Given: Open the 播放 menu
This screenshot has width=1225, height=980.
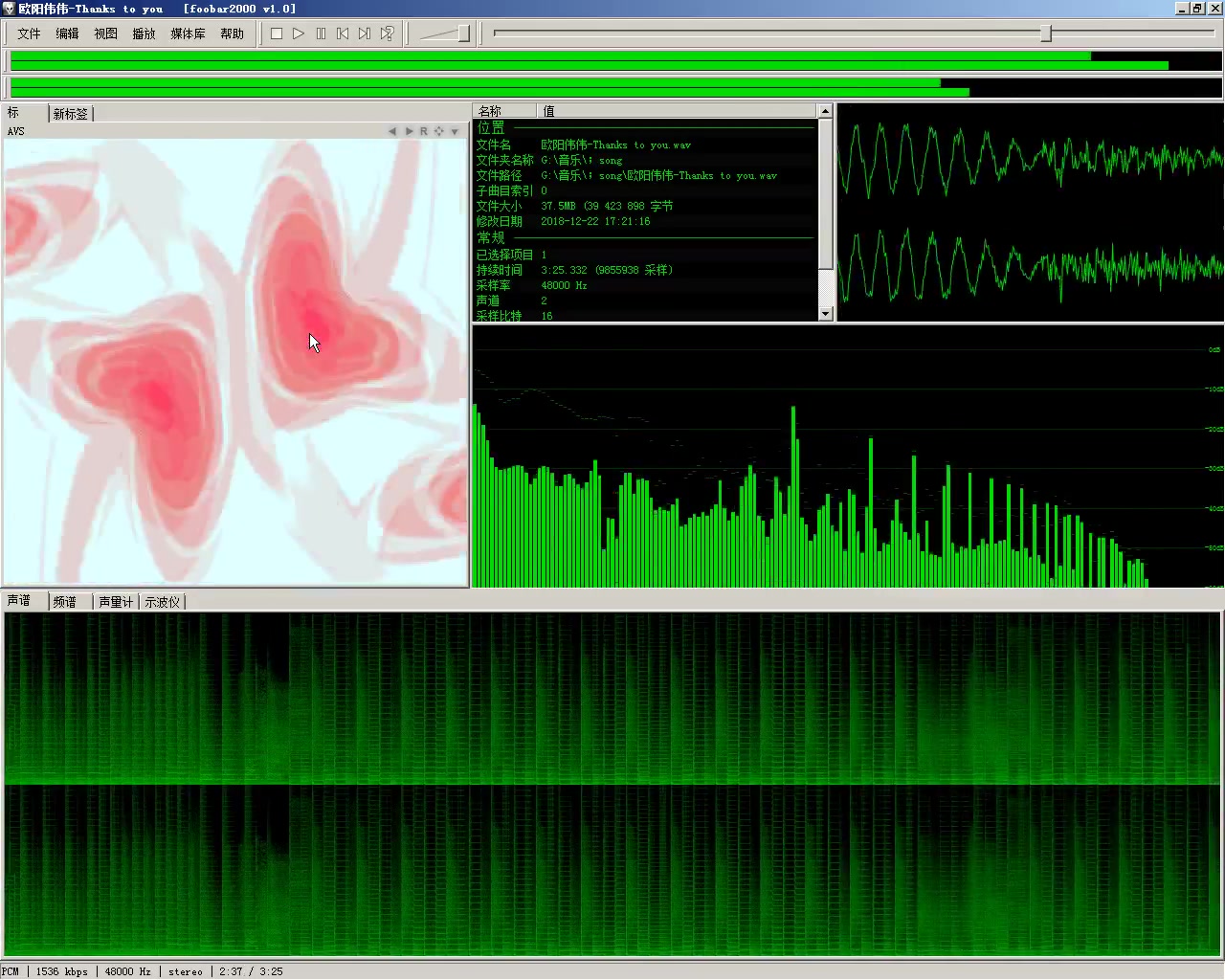Looking at the screenshot, I should 144,33.
